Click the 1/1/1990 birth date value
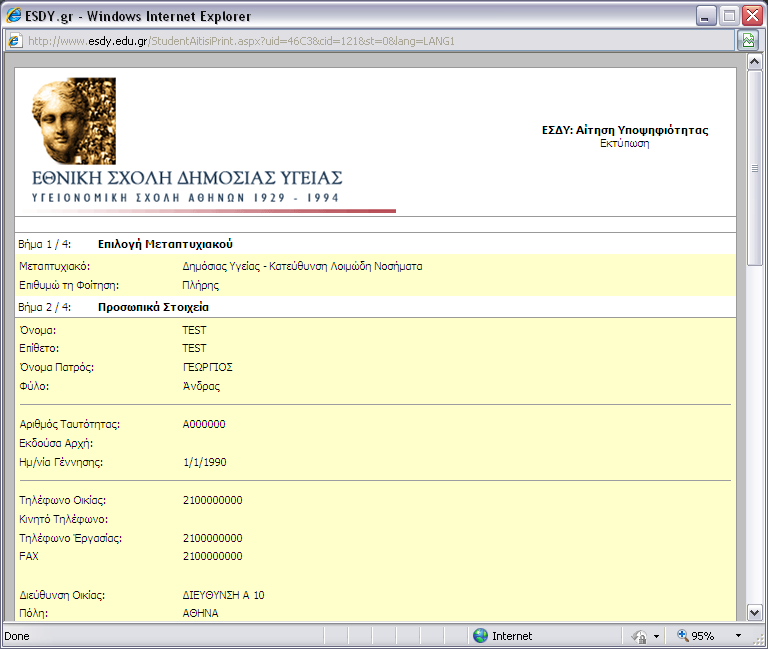The image size is (768, 649). [x=205, y=462]
